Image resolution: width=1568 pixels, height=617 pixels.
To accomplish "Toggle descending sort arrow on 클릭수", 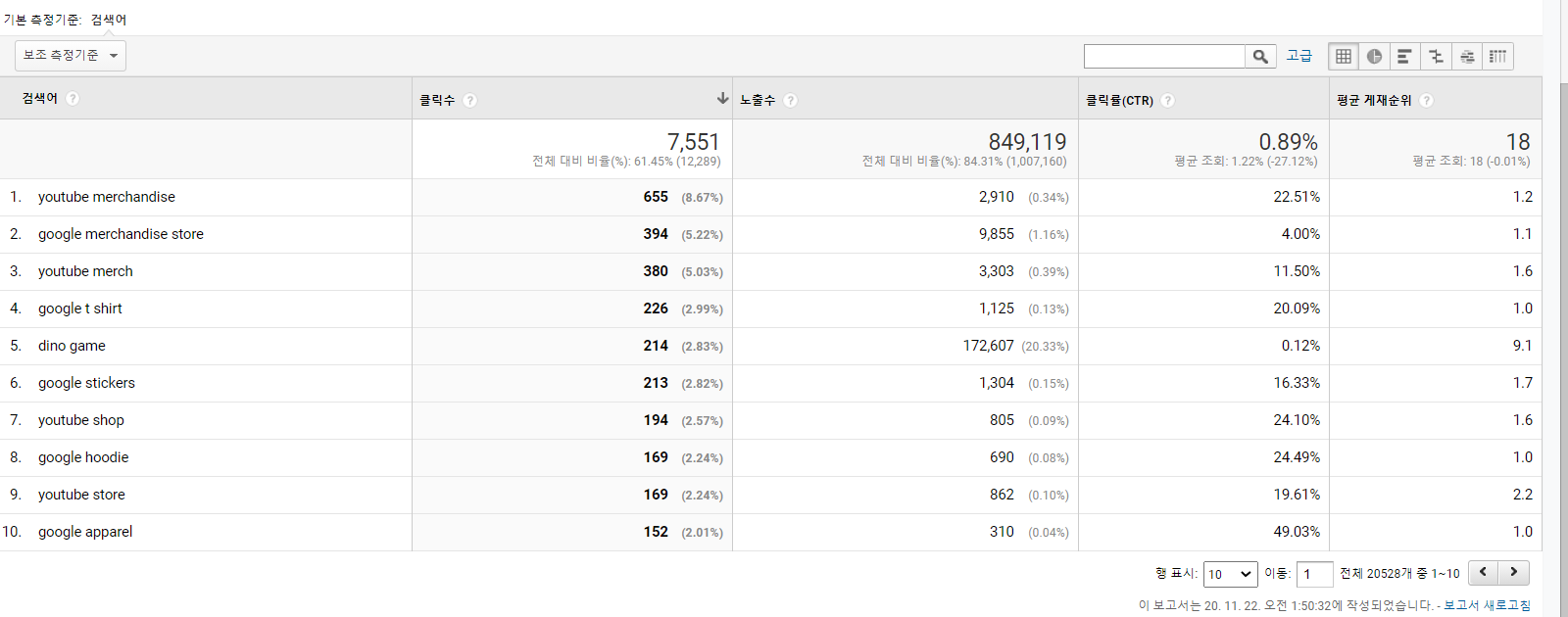I will (722, 98).
